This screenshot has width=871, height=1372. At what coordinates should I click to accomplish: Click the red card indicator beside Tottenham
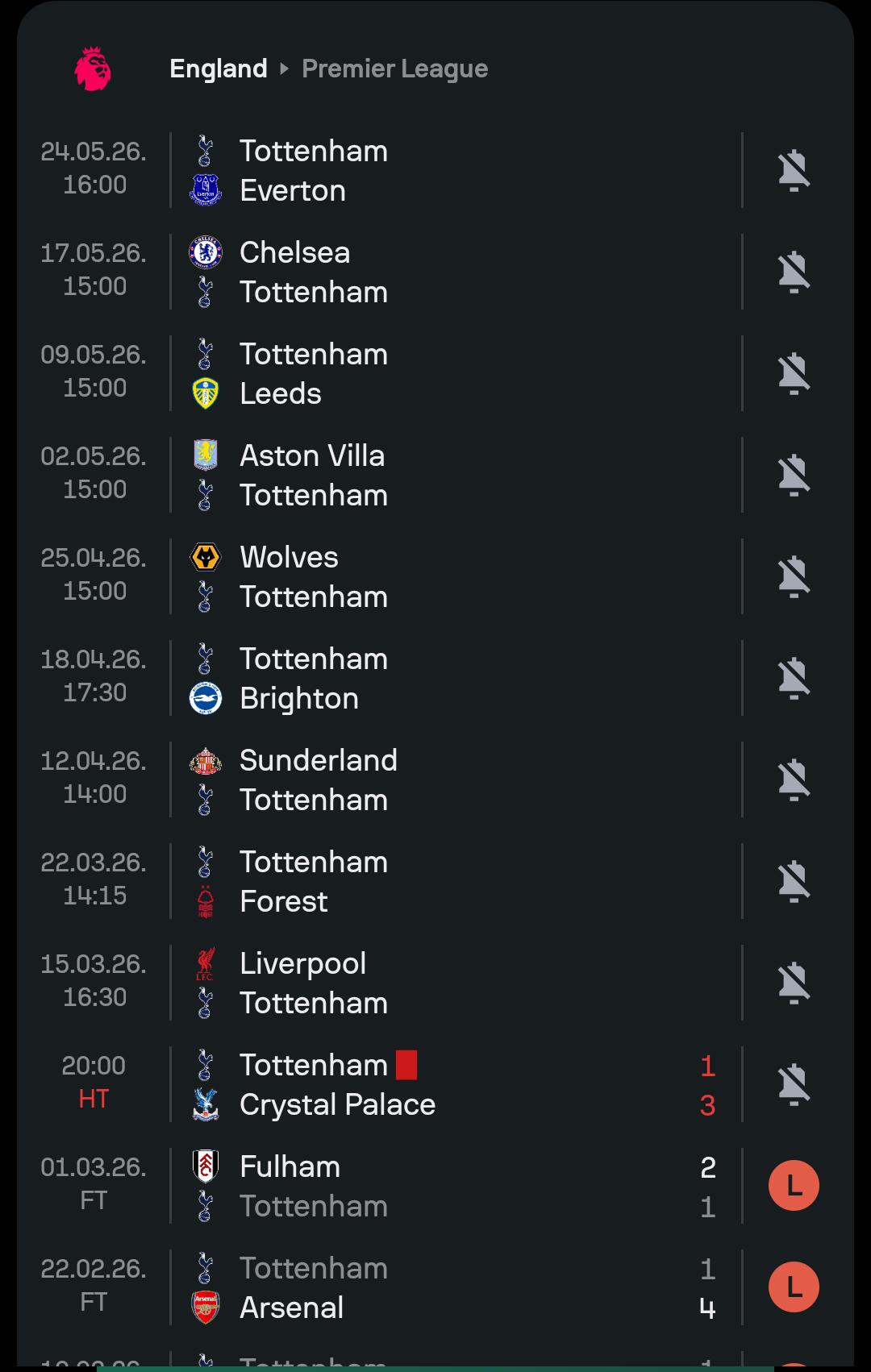406,1065
